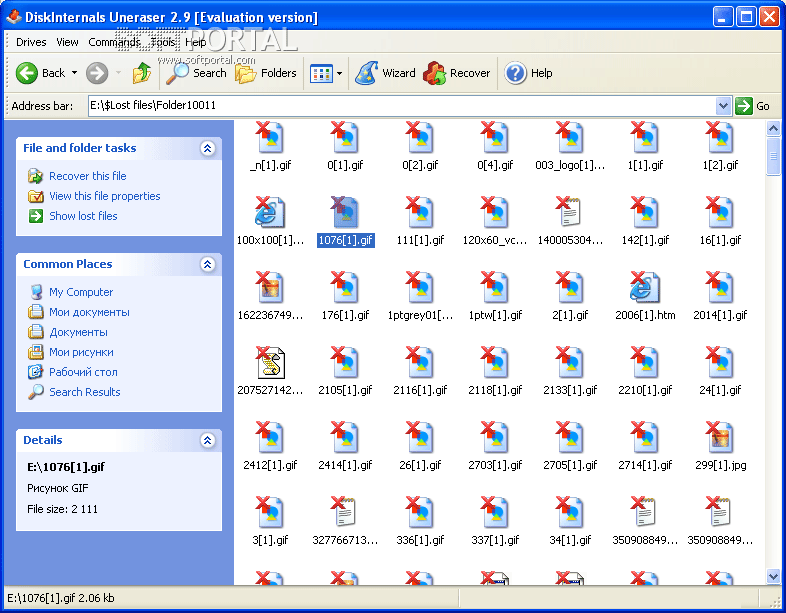Select the 162236749 image file icon
The height and width of the screenshot is (613, 786).
[270, 287]
